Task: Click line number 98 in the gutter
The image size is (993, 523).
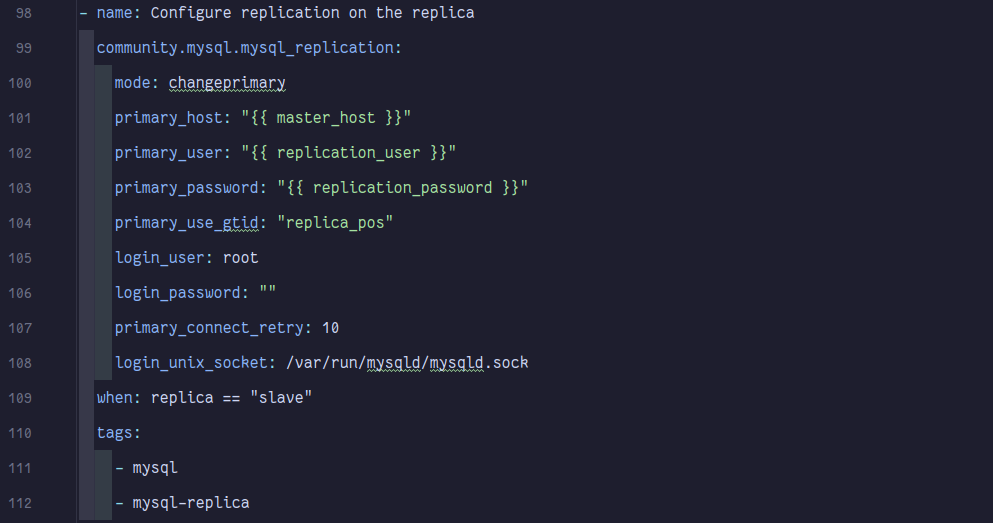Action: tap(22, 13)
